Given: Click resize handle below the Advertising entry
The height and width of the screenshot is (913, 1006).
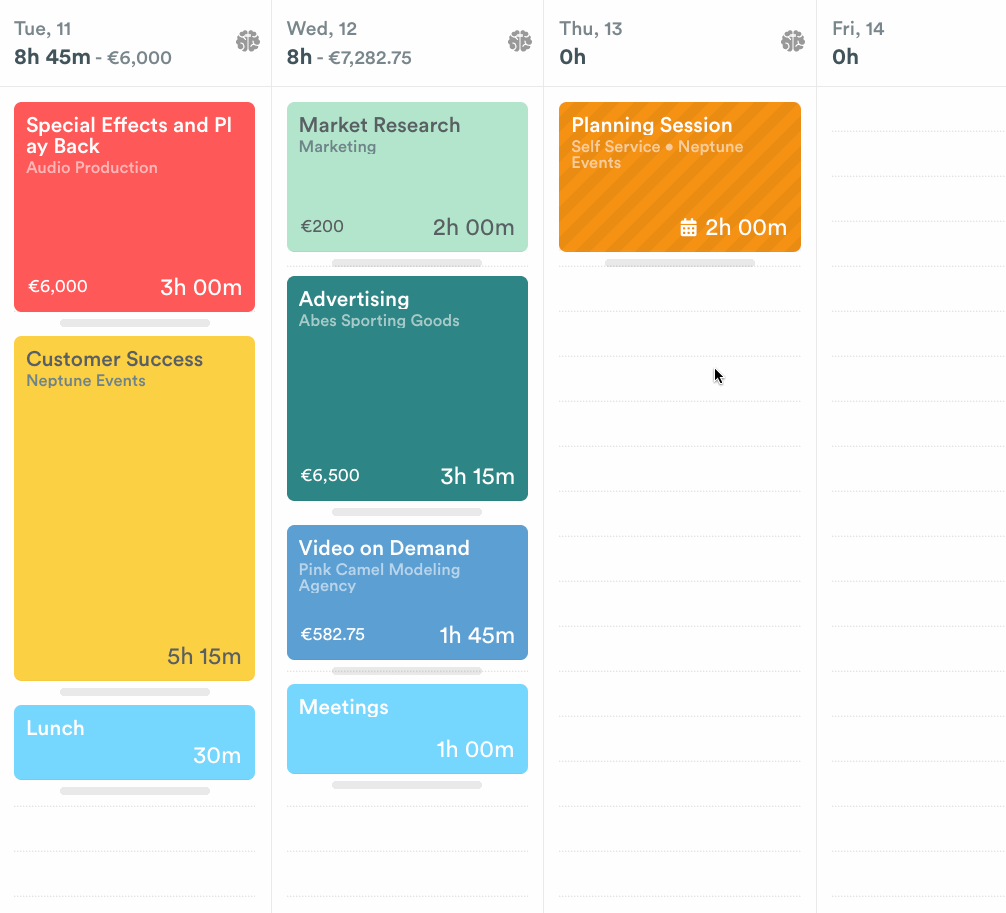Looking at the screenshot, I should 407,512.
